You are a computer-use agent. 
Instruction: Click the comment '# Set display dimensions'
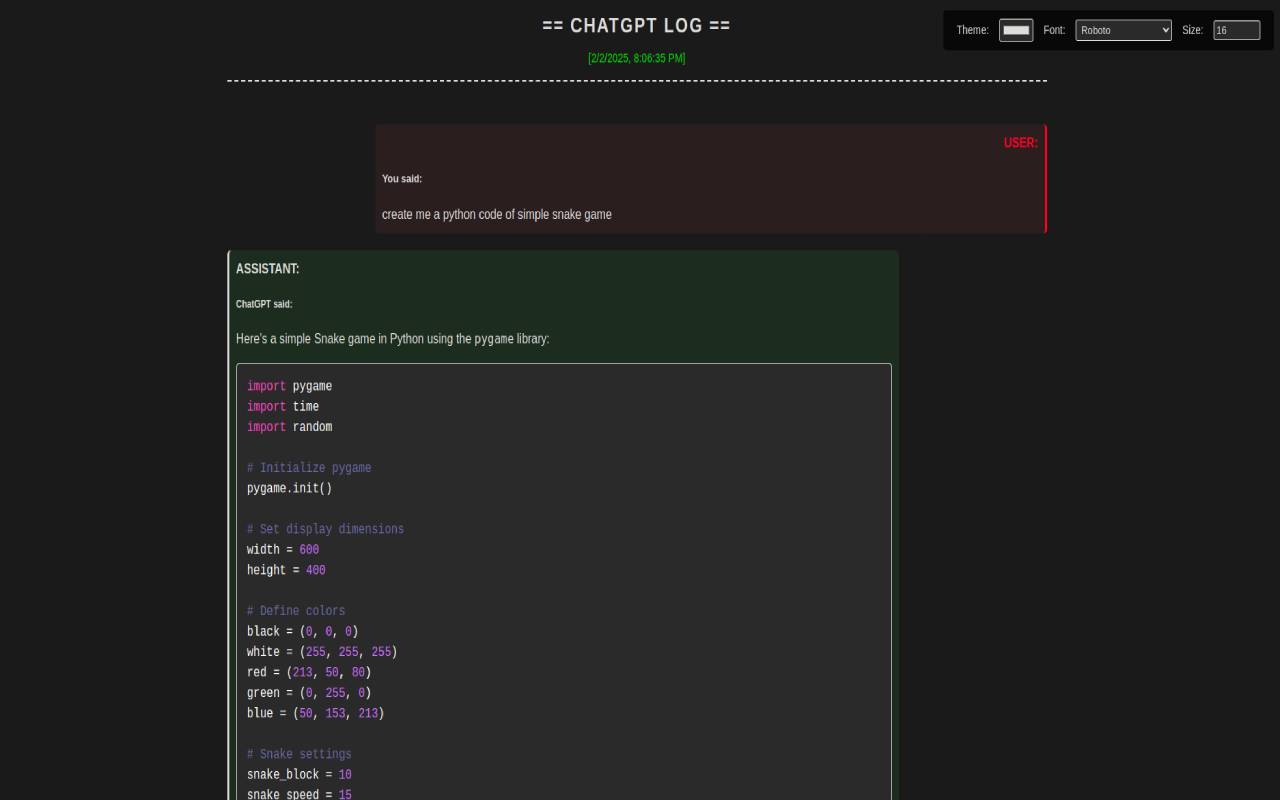point(326,529)
